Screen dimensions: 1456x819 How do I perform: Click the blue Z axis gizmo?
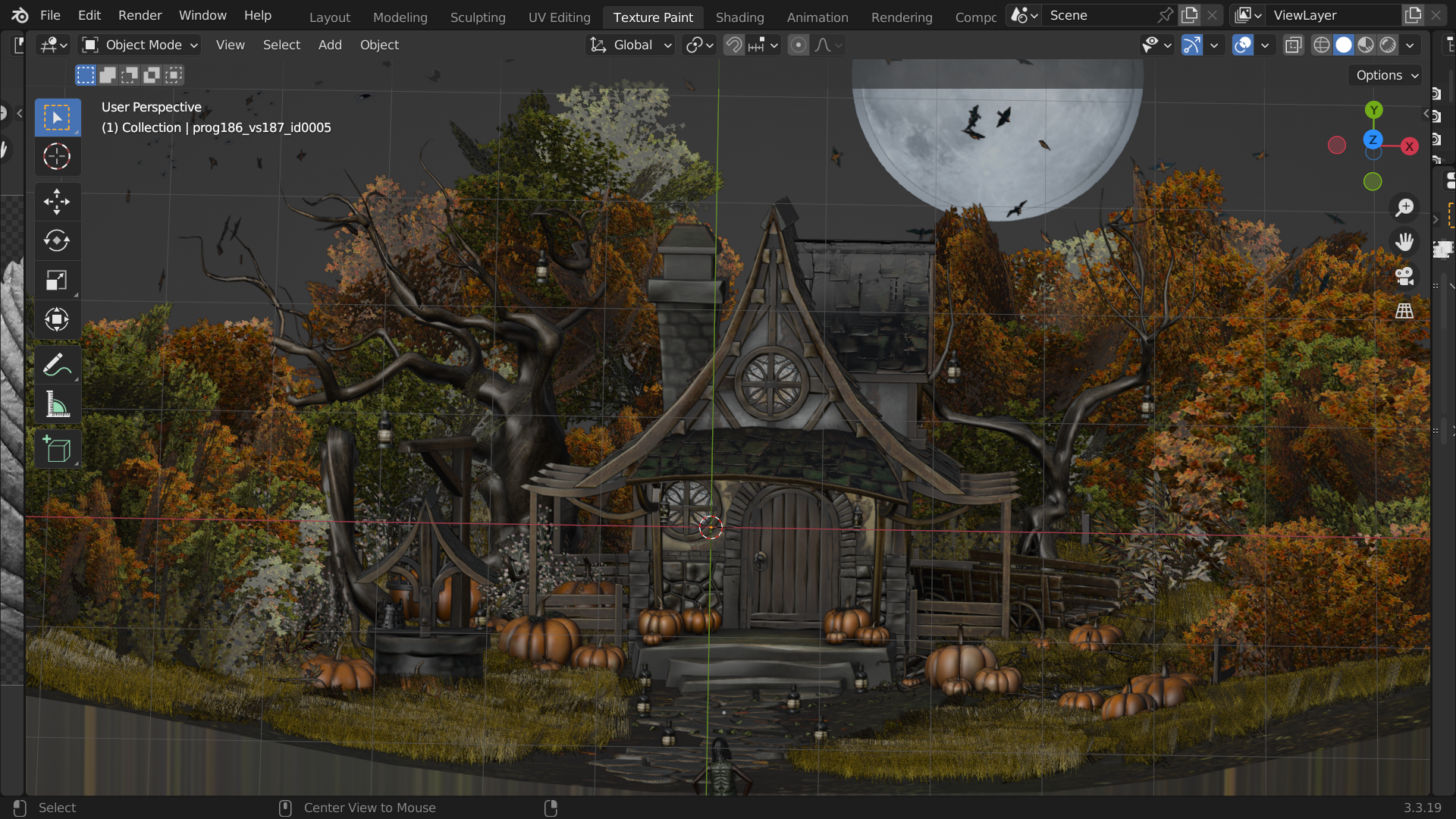(x=1373, y=140)
